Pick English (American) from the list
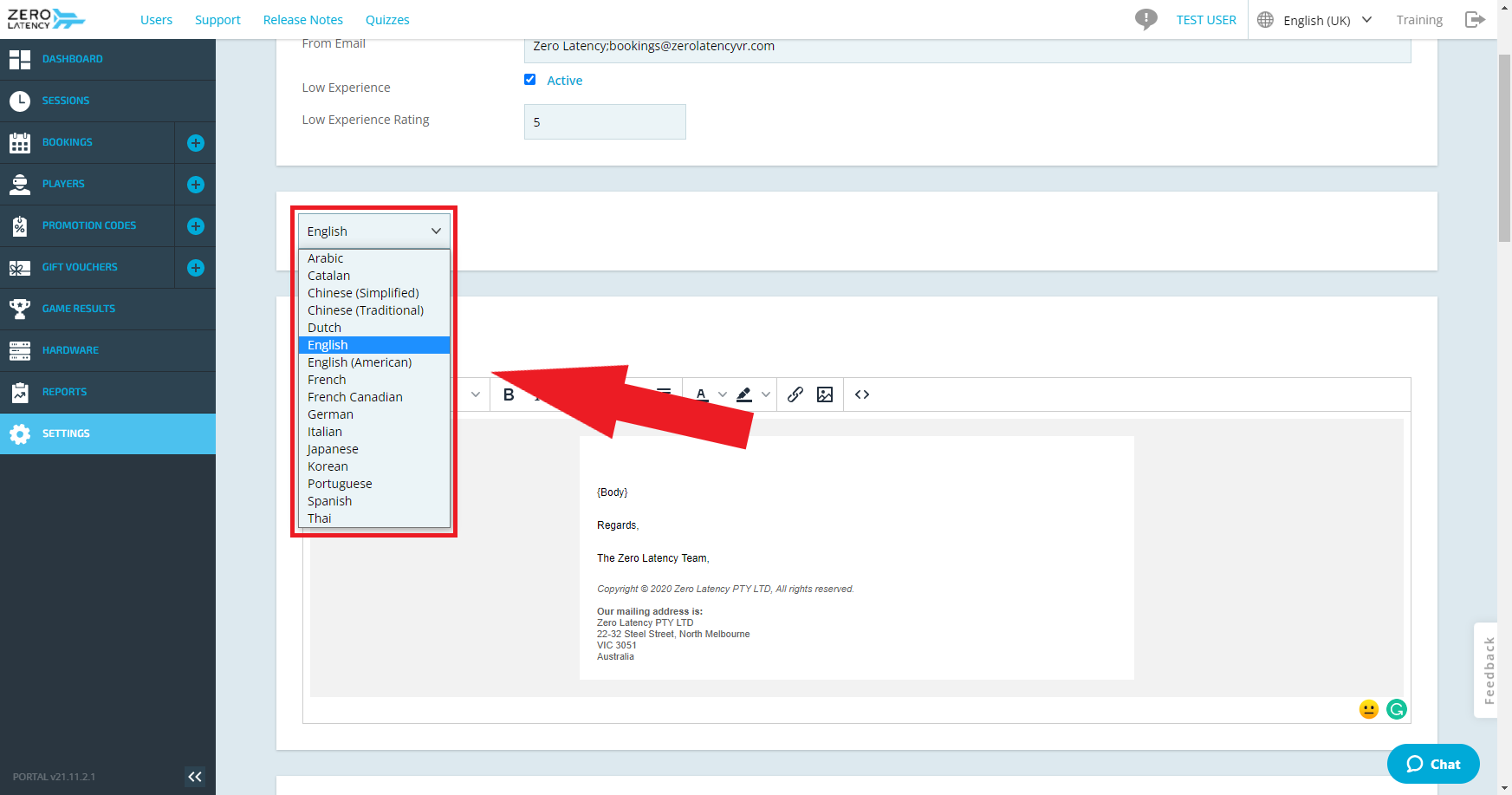The width and height of the screenshot is (1512, 795). pyautogui.click(x=374, y=362)
